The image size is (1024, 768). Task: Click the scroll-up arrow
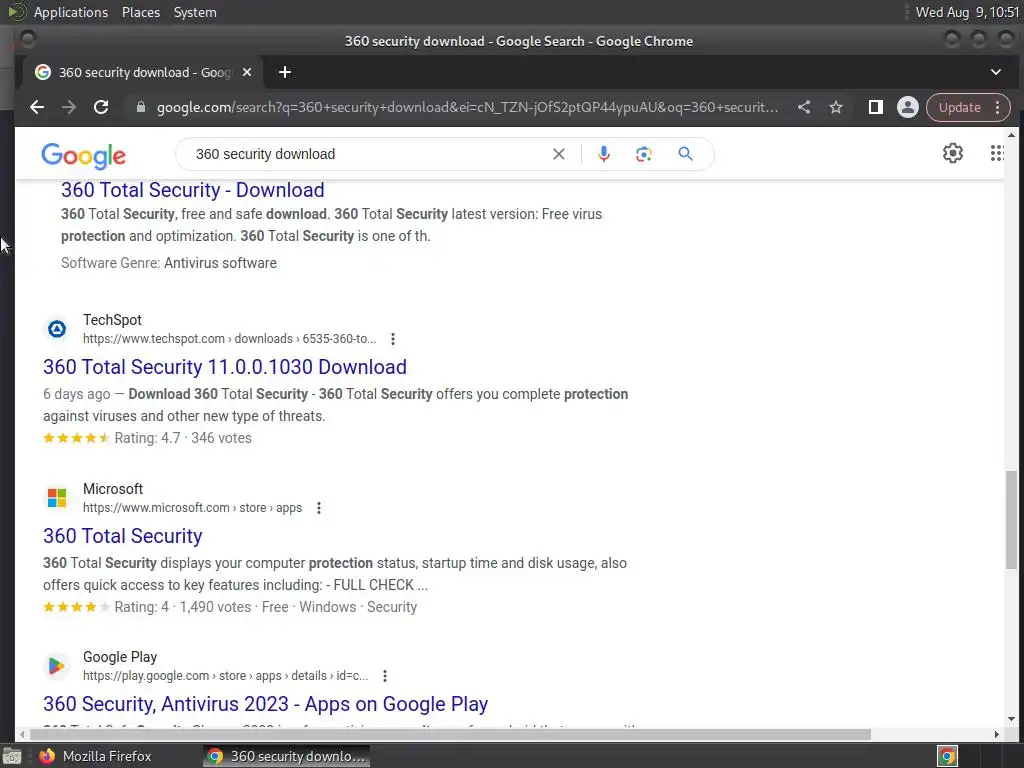[1012, 135]
